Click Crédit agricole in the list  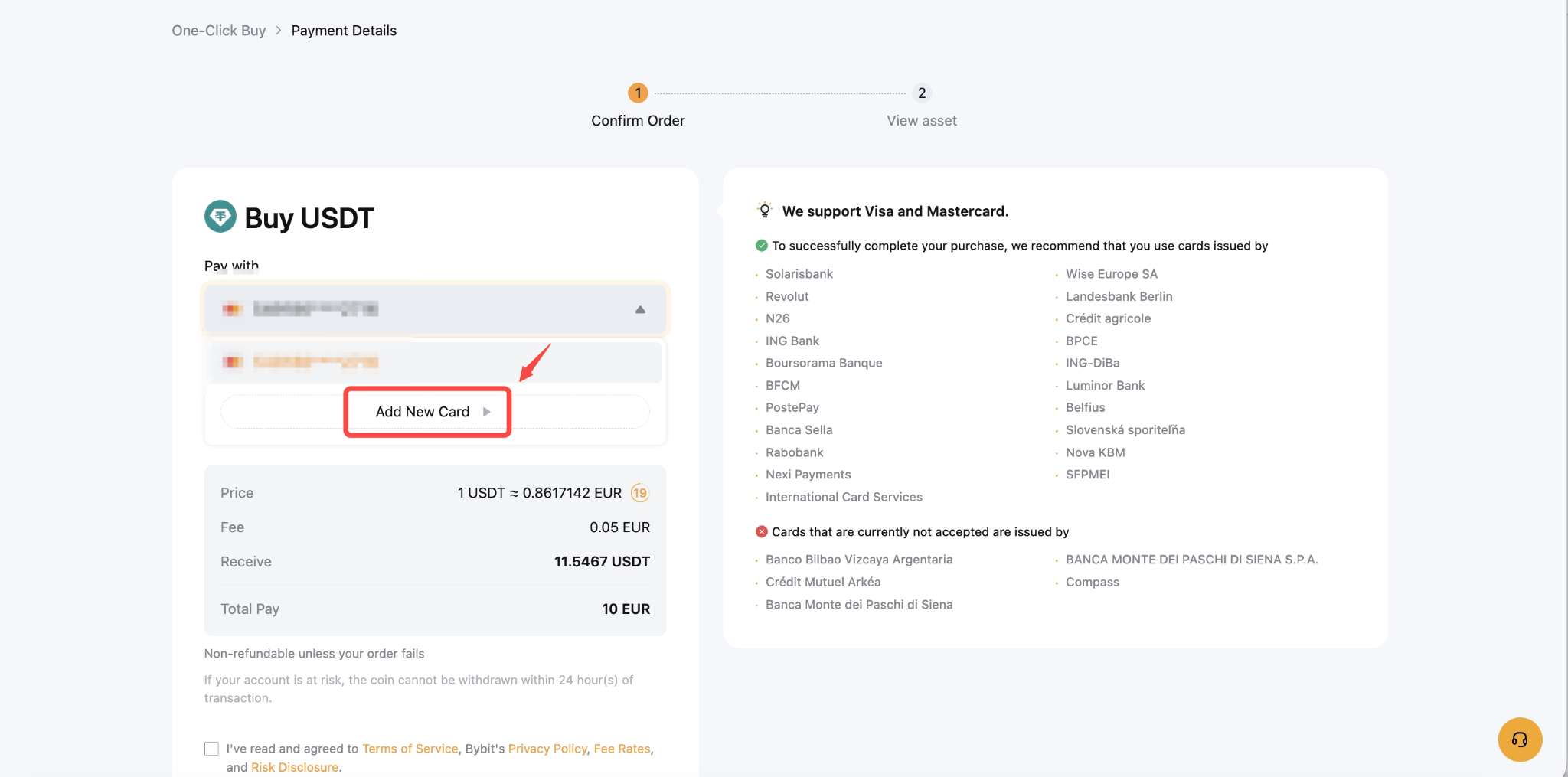[1109, 318]
